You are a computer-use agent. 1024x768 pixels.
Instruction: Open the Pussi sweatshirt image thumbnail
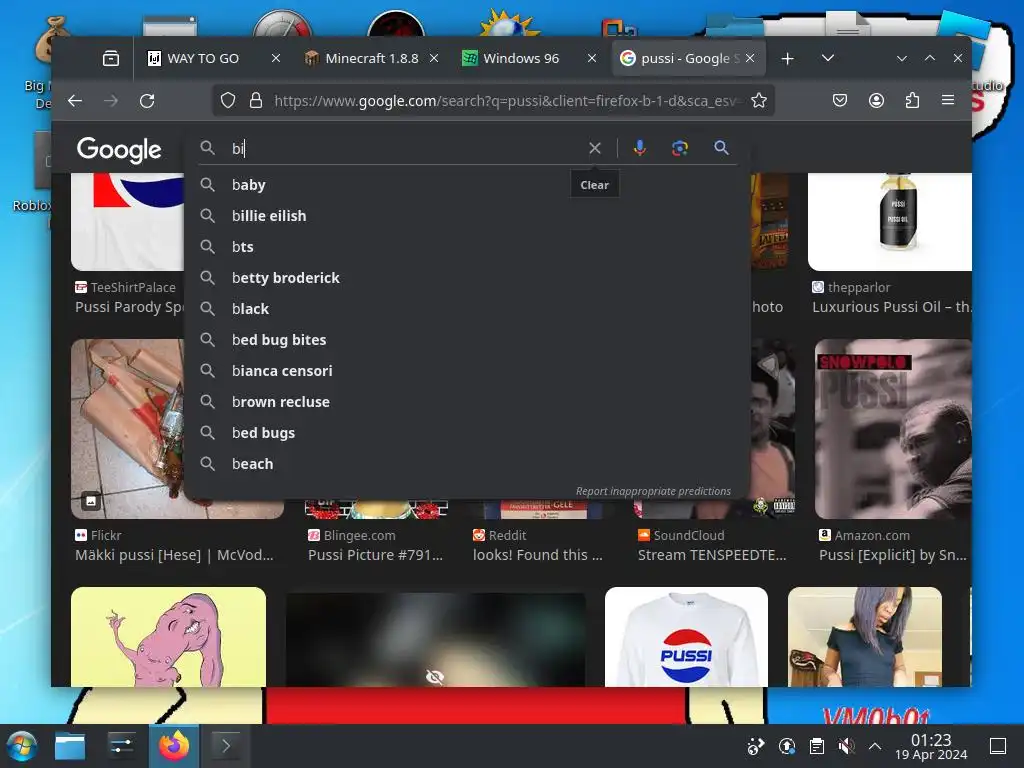click(686, 637)
